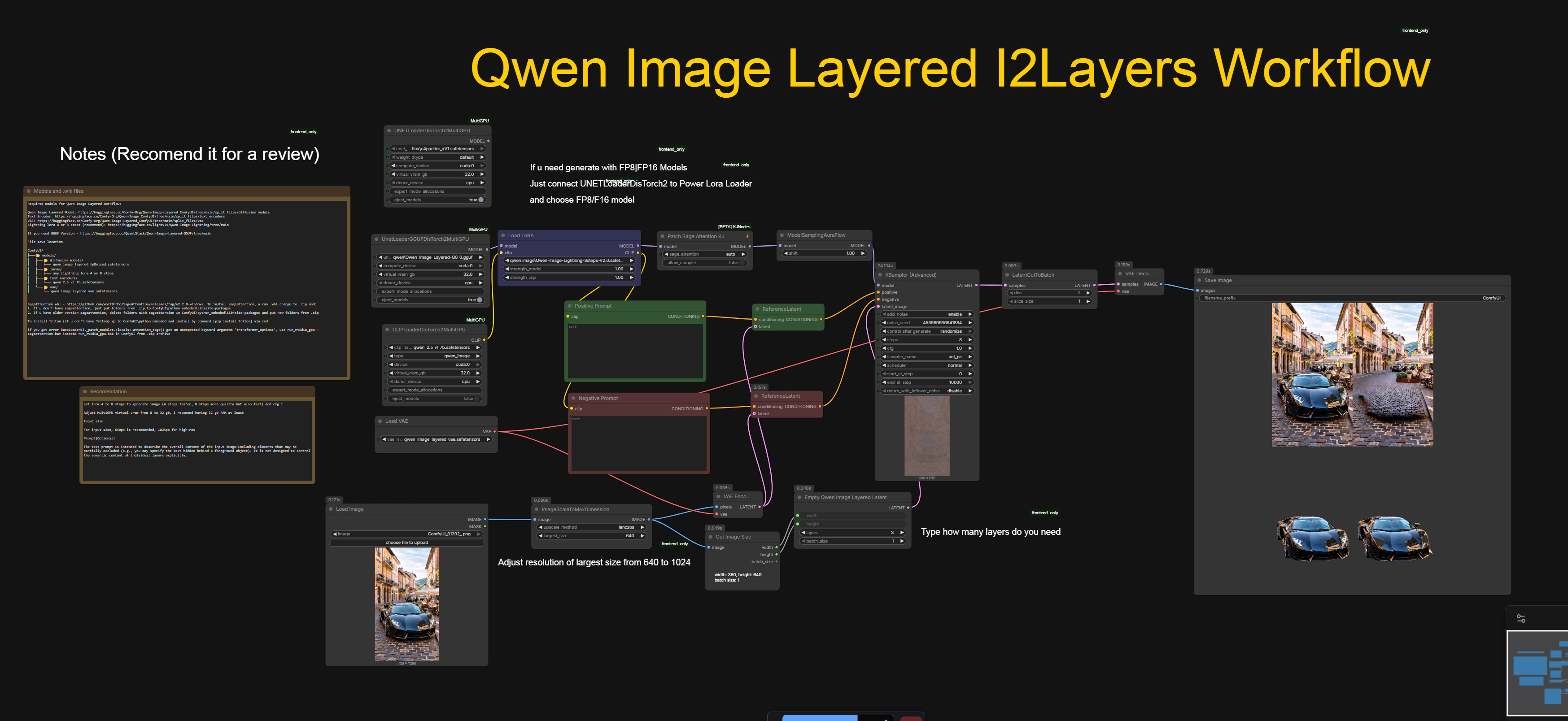Click the strength_model slider in Load LoRA

[x=569, y=269]
